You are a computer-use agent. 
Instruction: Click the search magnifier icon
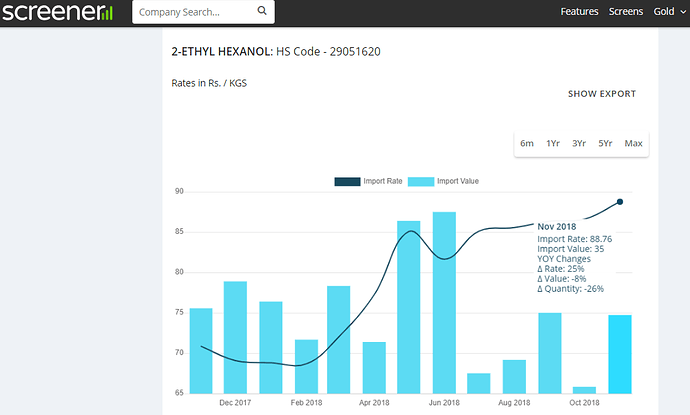[x=262, y=12]
